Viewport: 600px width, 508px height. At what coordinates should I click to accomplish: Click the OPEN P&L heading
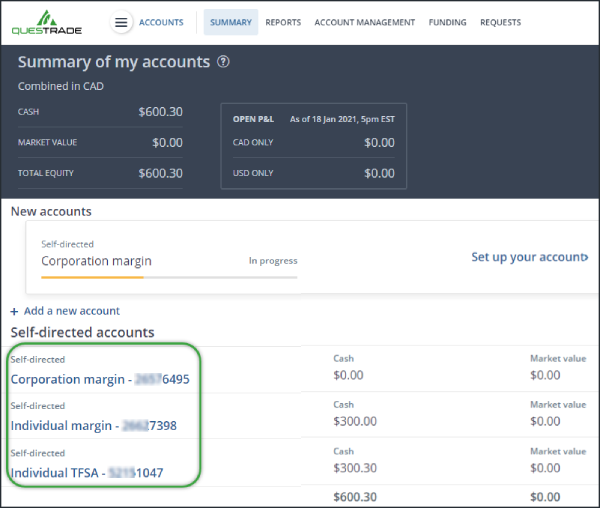click(x=253, y=119)
